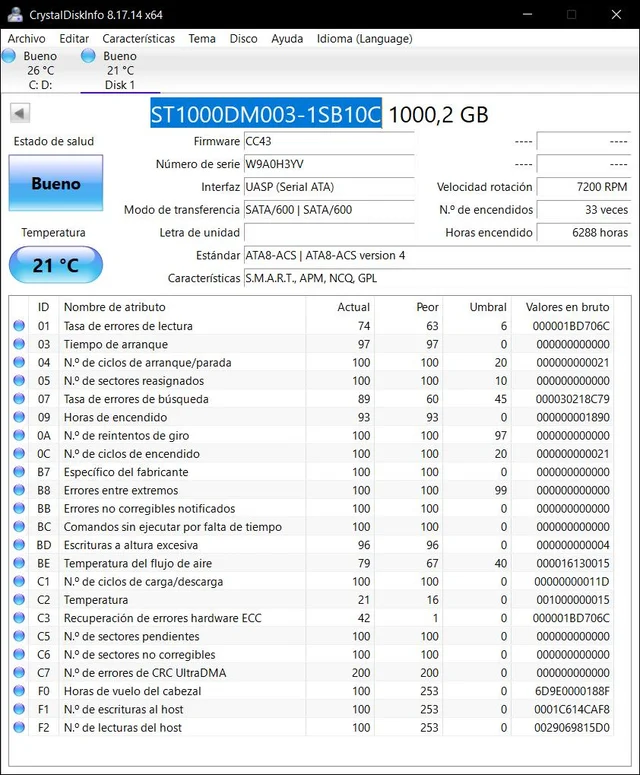Click the Valores en bruto column header
The width and height of the screenshot is (640, 775).
point(563,307)
